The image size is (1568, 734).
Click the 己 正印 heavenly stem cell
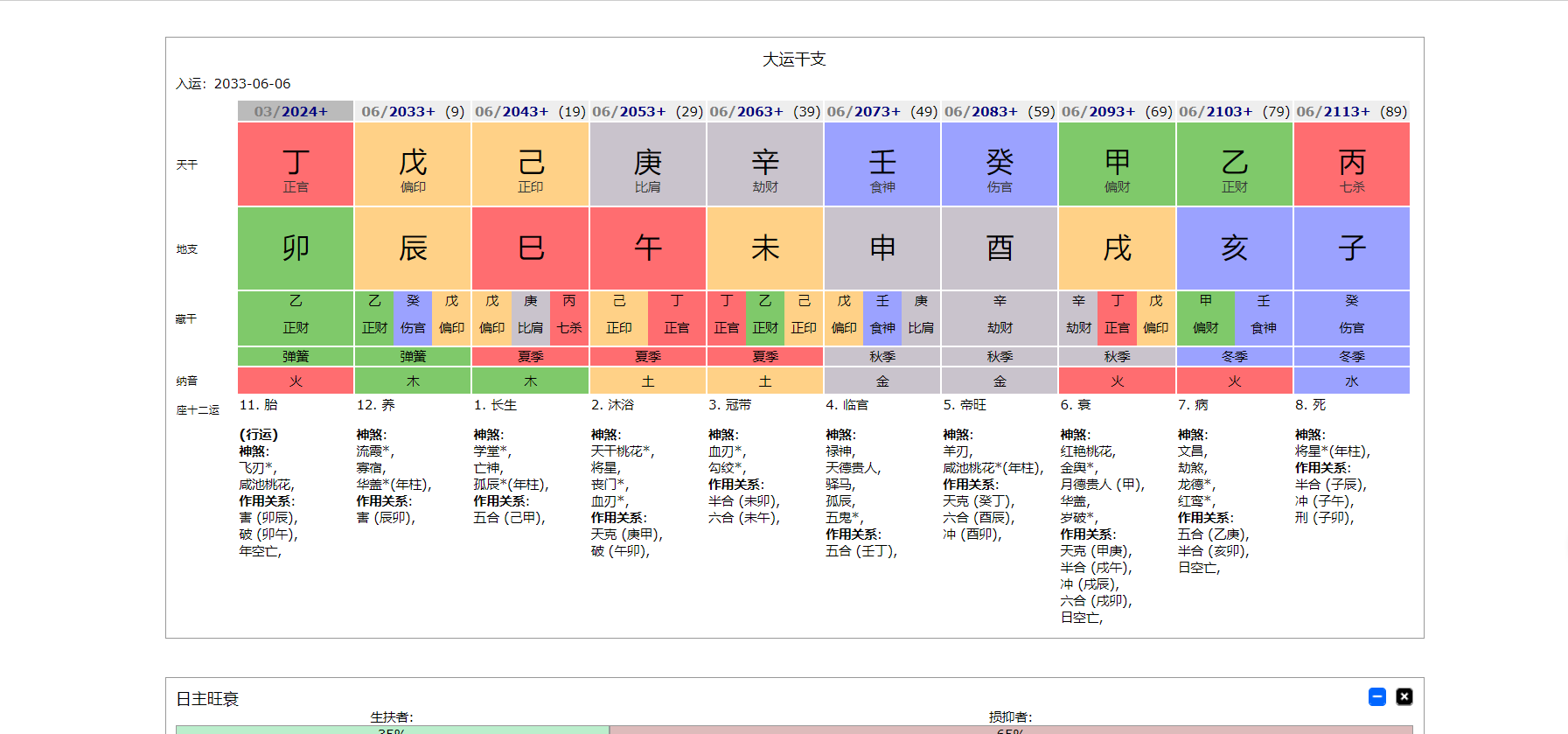click(530, 164)
